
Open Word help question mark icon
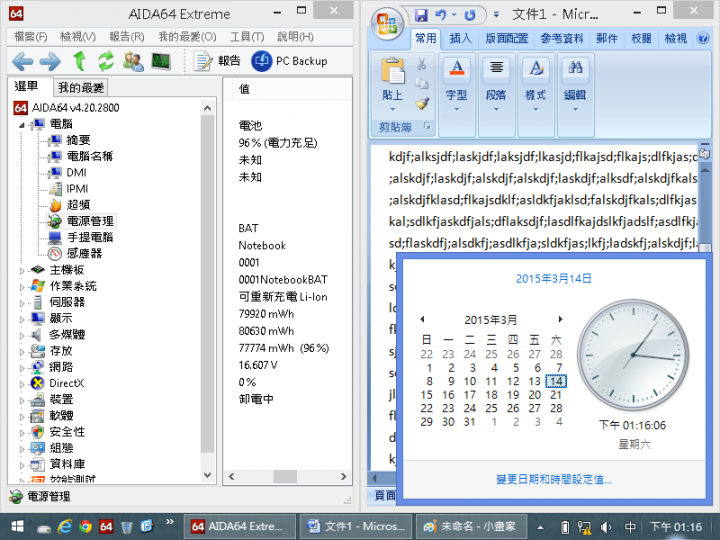tap(703, 38)
